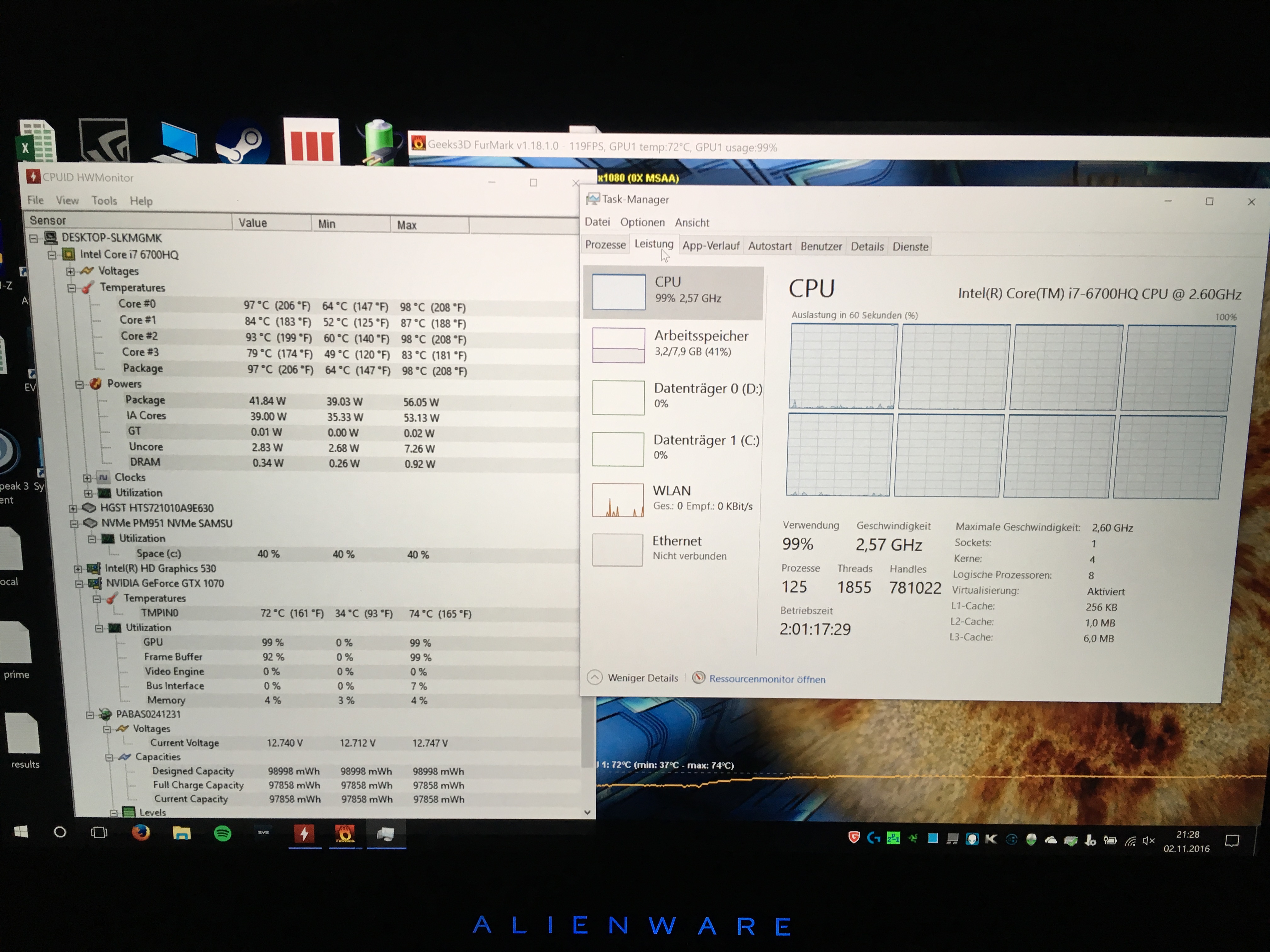
Task: Click the Value column header in HWMonitor
Action: click(x=272, y=223)
